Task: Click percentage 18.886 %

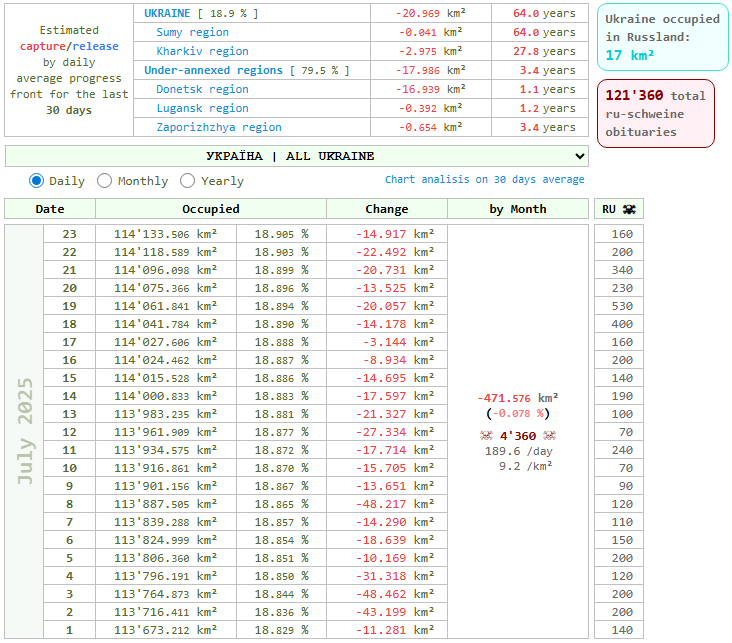Action: coord(281,378)
